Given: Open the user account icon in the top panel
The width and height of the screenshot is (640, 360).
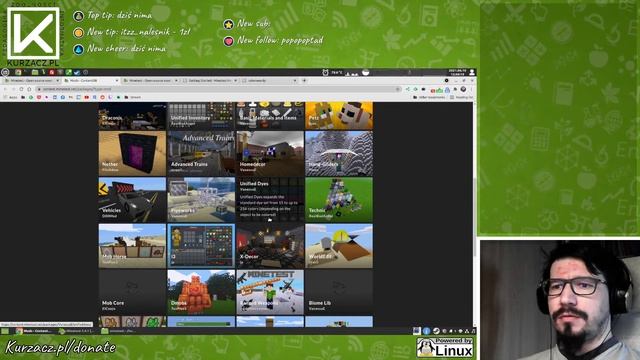Looking at the screenshot, I should (x=472, y=72).
